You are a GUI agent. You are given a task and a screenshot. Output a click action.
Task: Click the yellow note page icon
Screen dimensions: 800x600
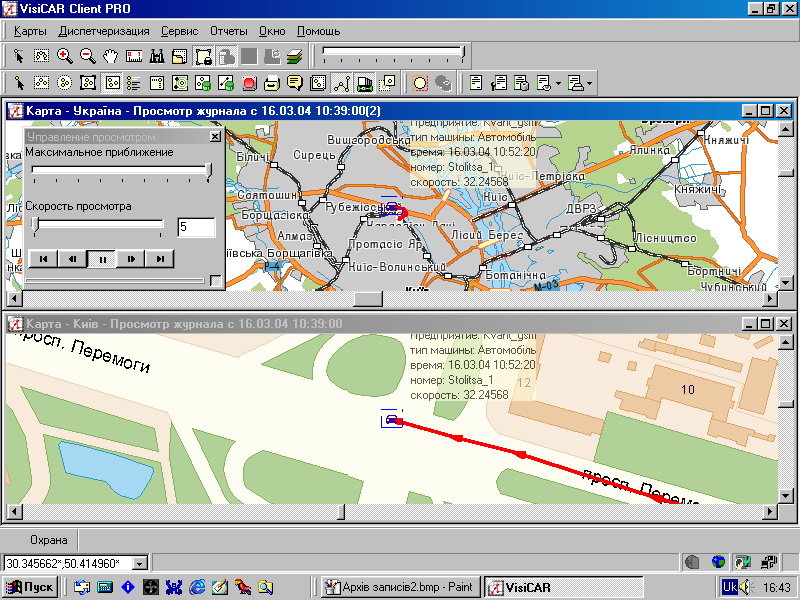(x=157, y=83)
